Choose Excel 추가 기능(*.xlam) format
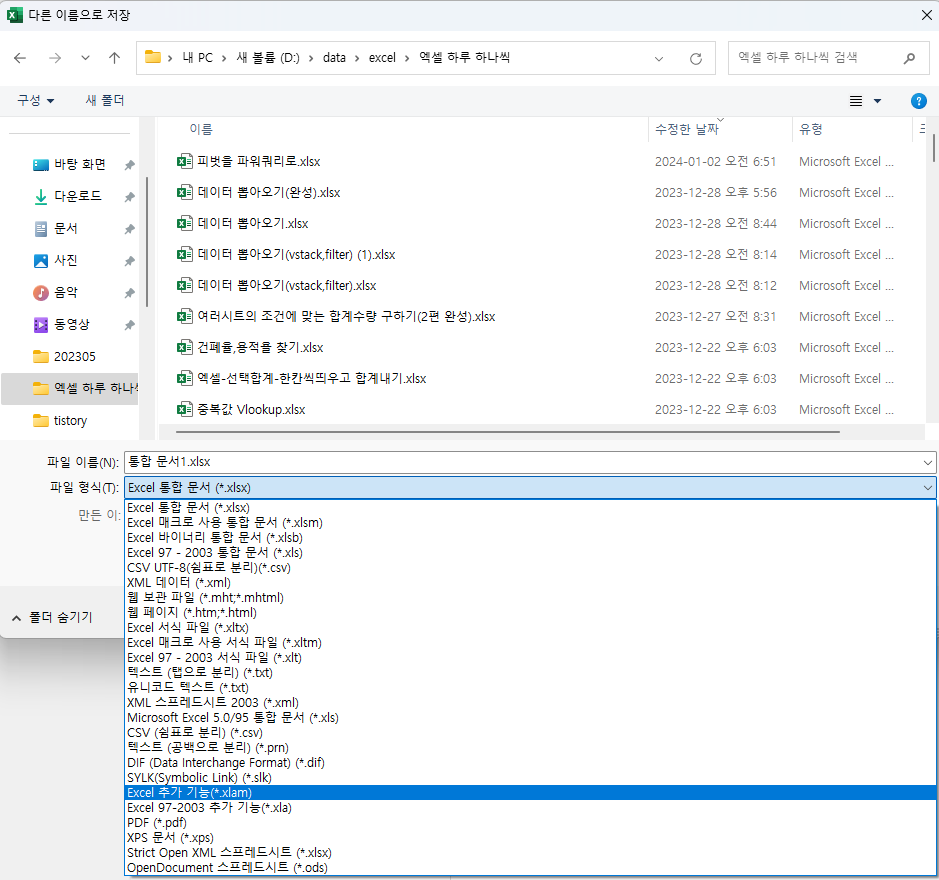The width and height of the screenshot is (939, 880). (530, 793)
